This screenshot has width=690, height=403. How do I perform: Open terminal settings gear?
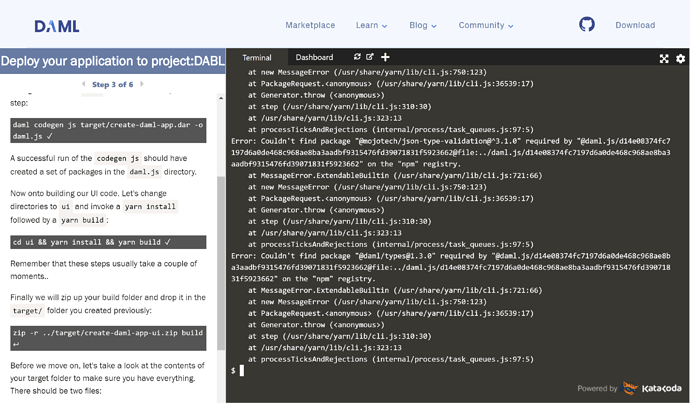680,59
